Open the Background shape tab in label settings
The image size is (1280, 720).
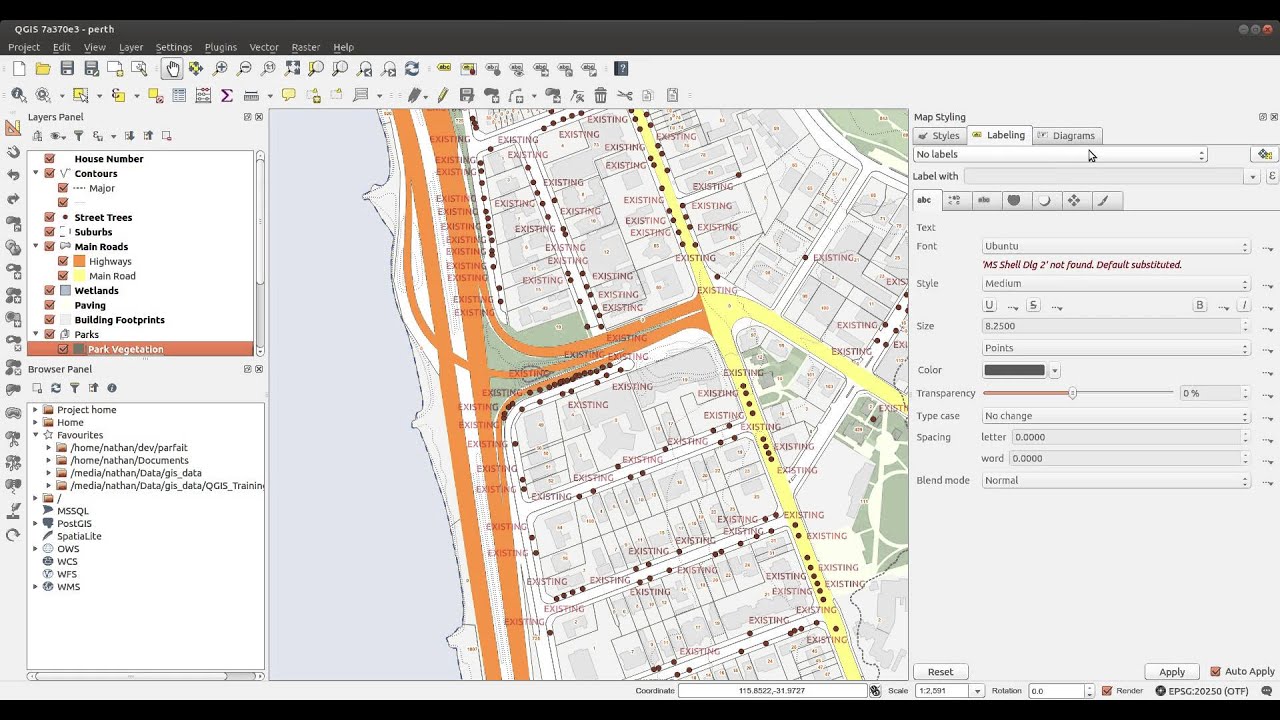coord(1014,200)
